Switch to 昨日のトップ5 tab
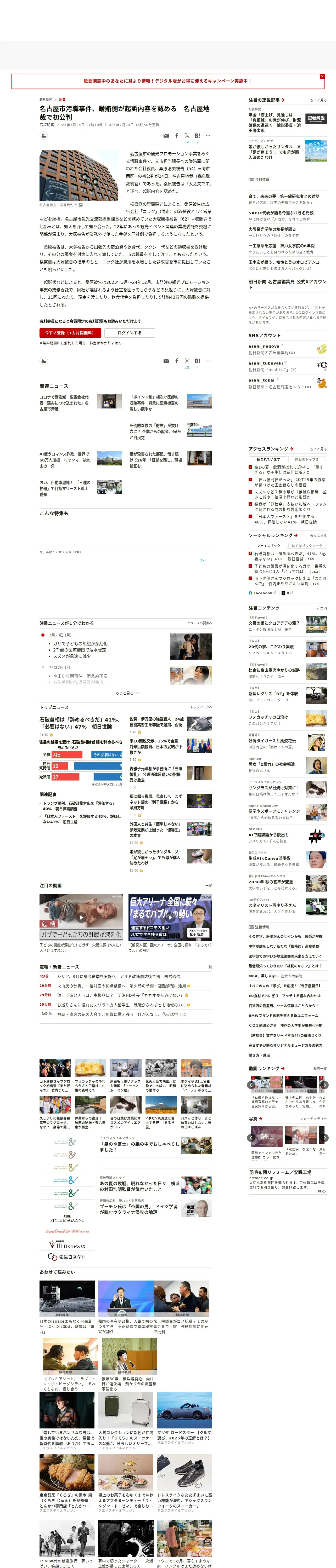This screenshot has height=1568, width=336. pyautogui.click(x=307, y=460)
